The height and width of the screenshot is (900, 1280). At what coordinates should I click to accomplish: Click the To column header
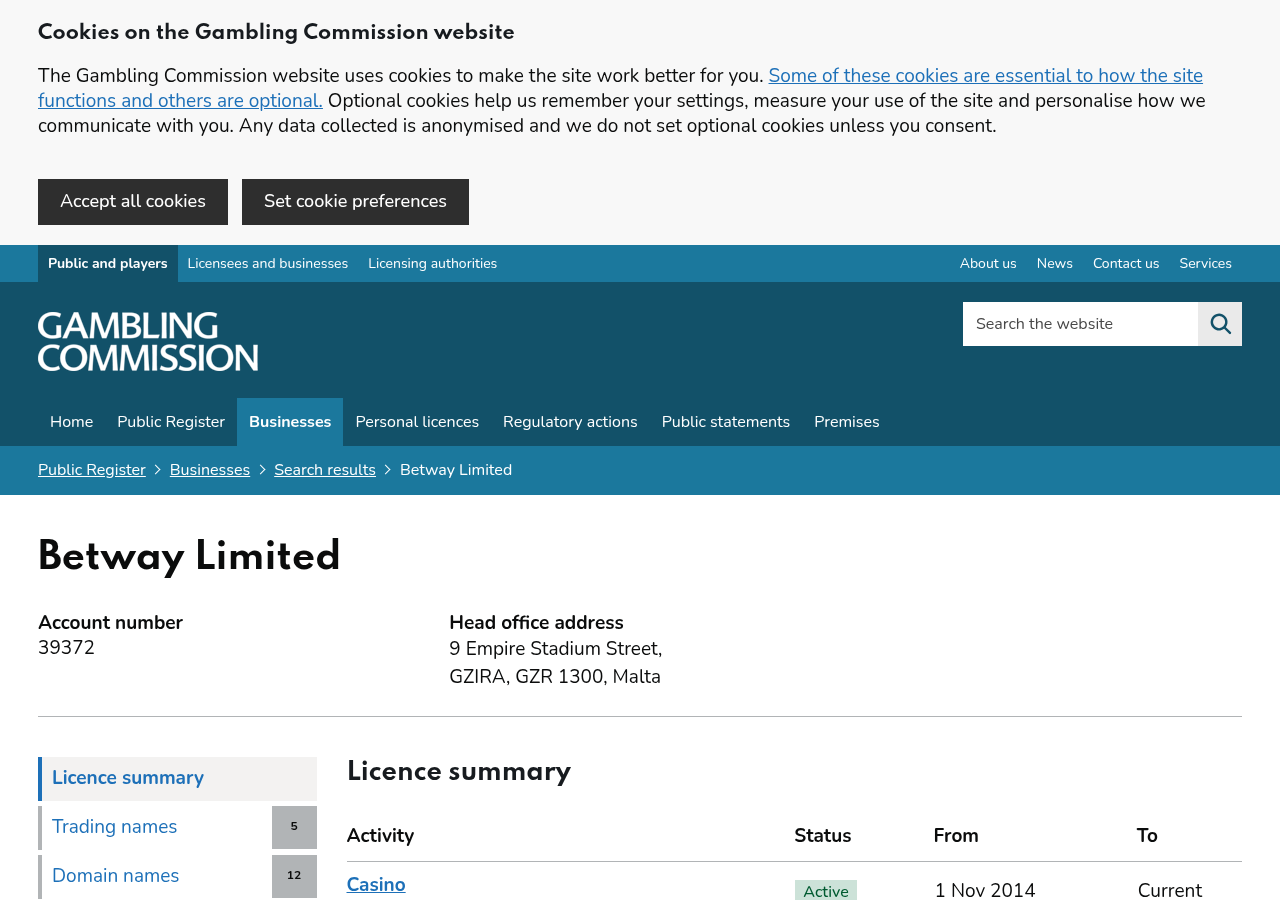pyautogui.click(x=1147, y=836)
